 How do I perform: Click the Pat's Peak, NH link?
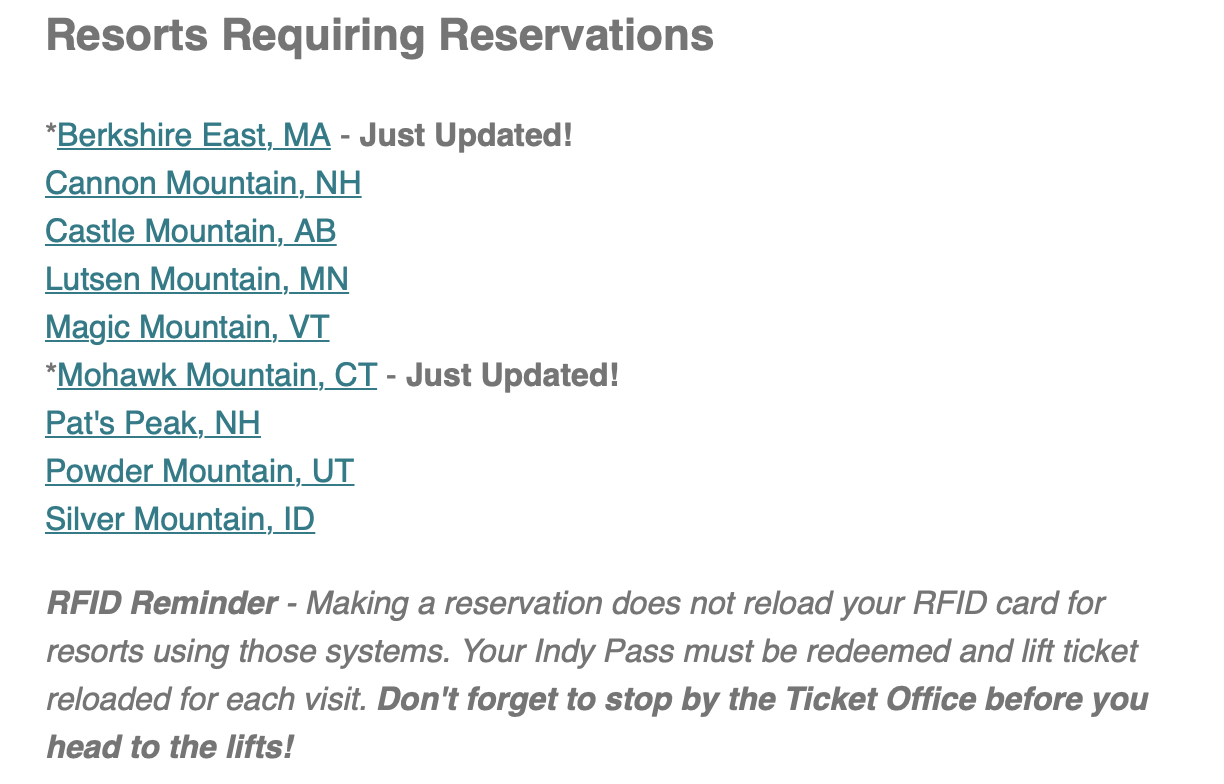pos(153,423)
